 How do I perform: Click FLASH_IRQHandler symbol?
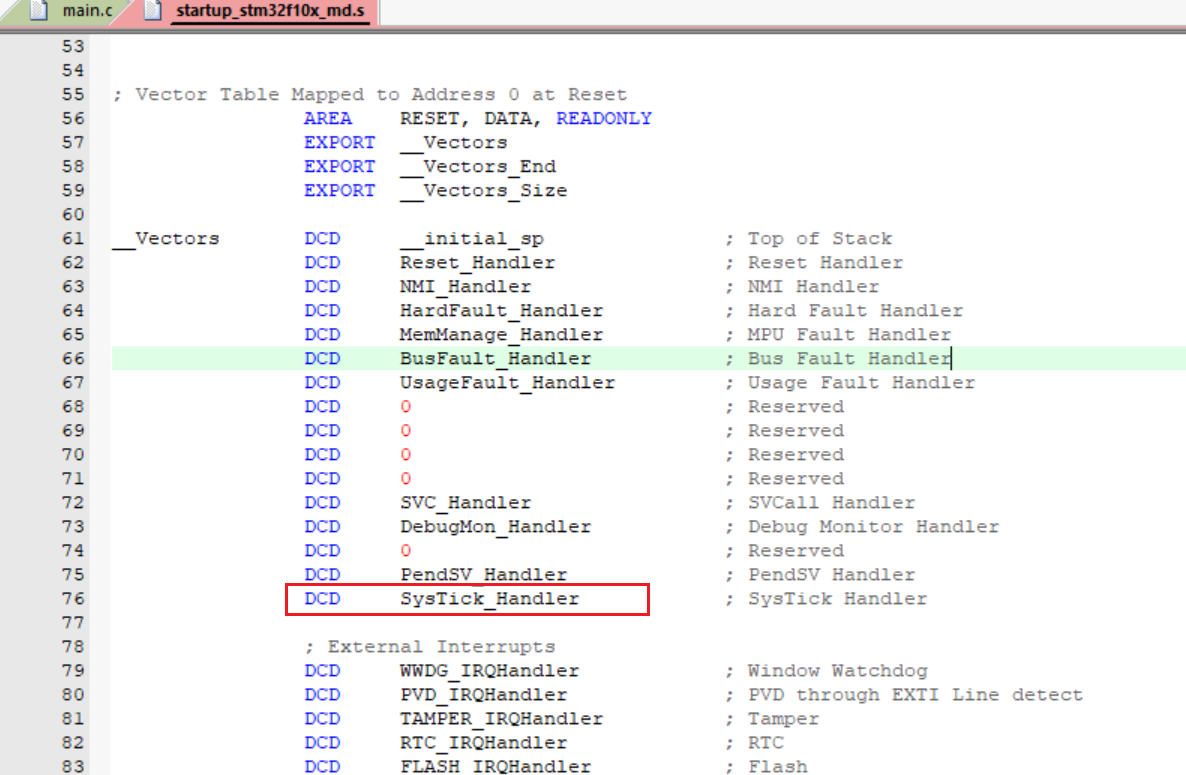(495, 766)
